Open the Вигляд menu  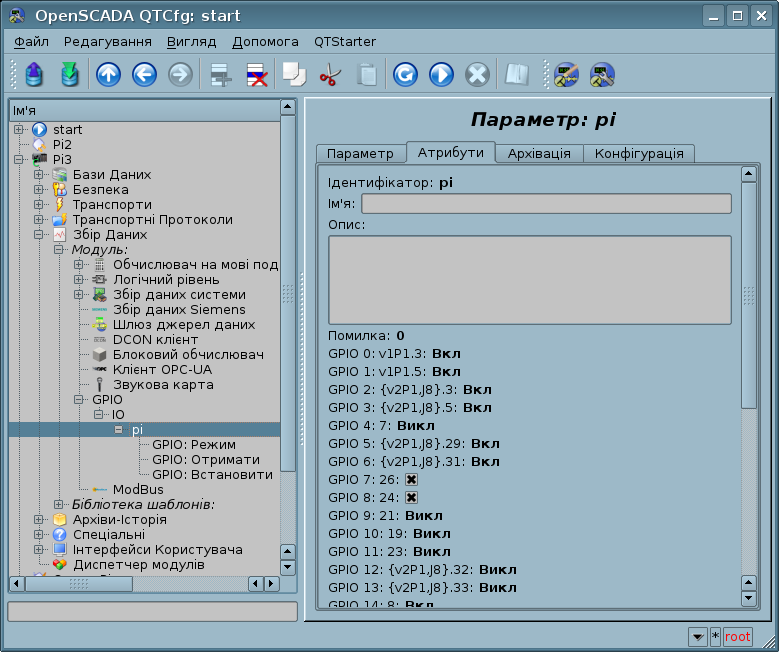click(192, 42)
